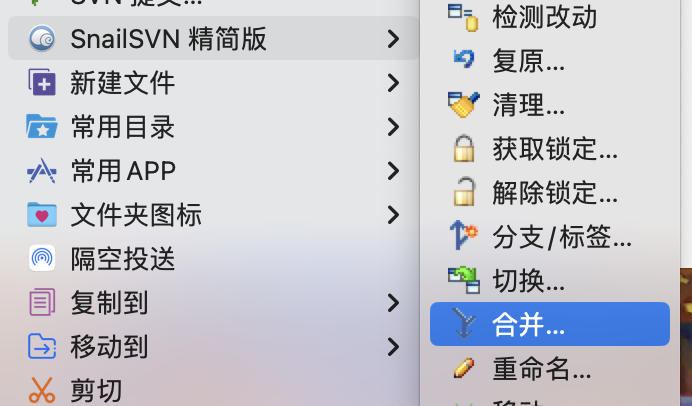692x406 pixels.
Task: Click the pencil icon beside 重命名
Action: tap(464, 368)
